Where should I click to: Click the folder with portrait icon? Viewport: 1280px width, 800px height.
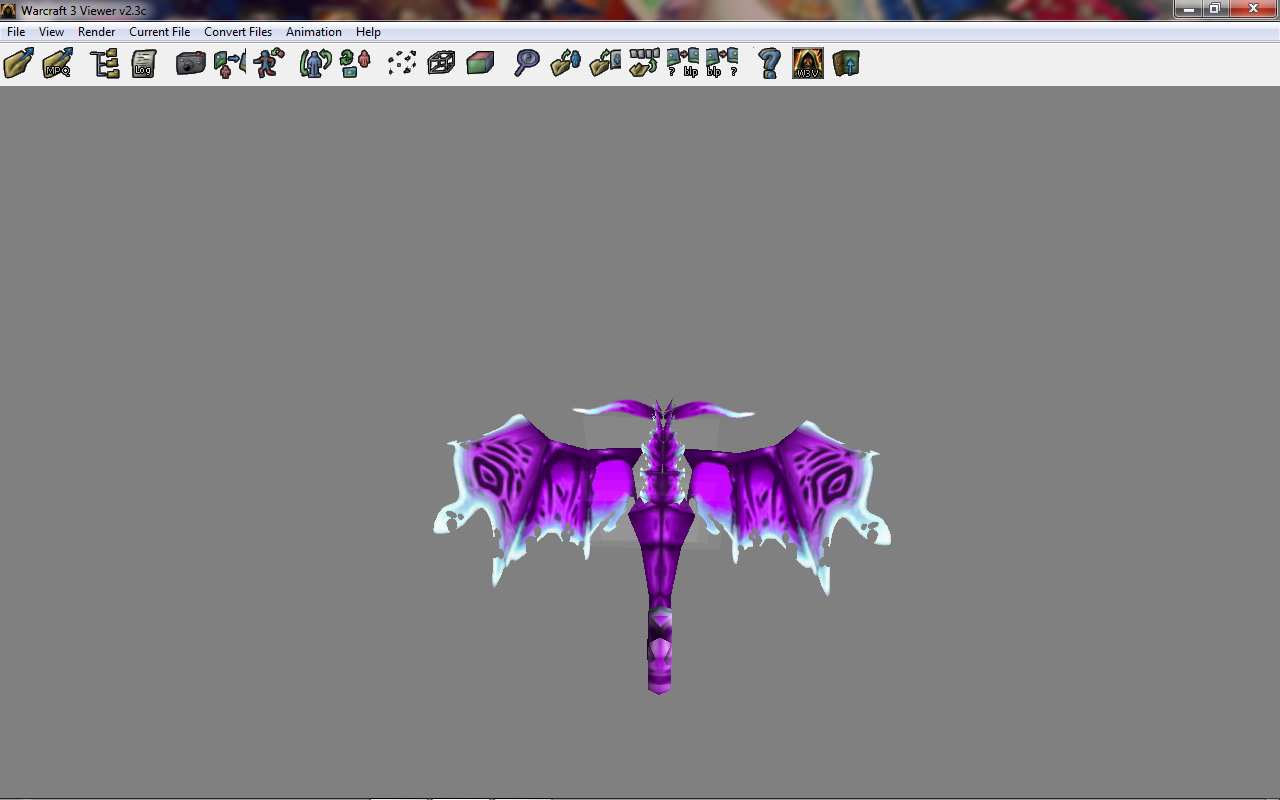click(x=605, y=64)
